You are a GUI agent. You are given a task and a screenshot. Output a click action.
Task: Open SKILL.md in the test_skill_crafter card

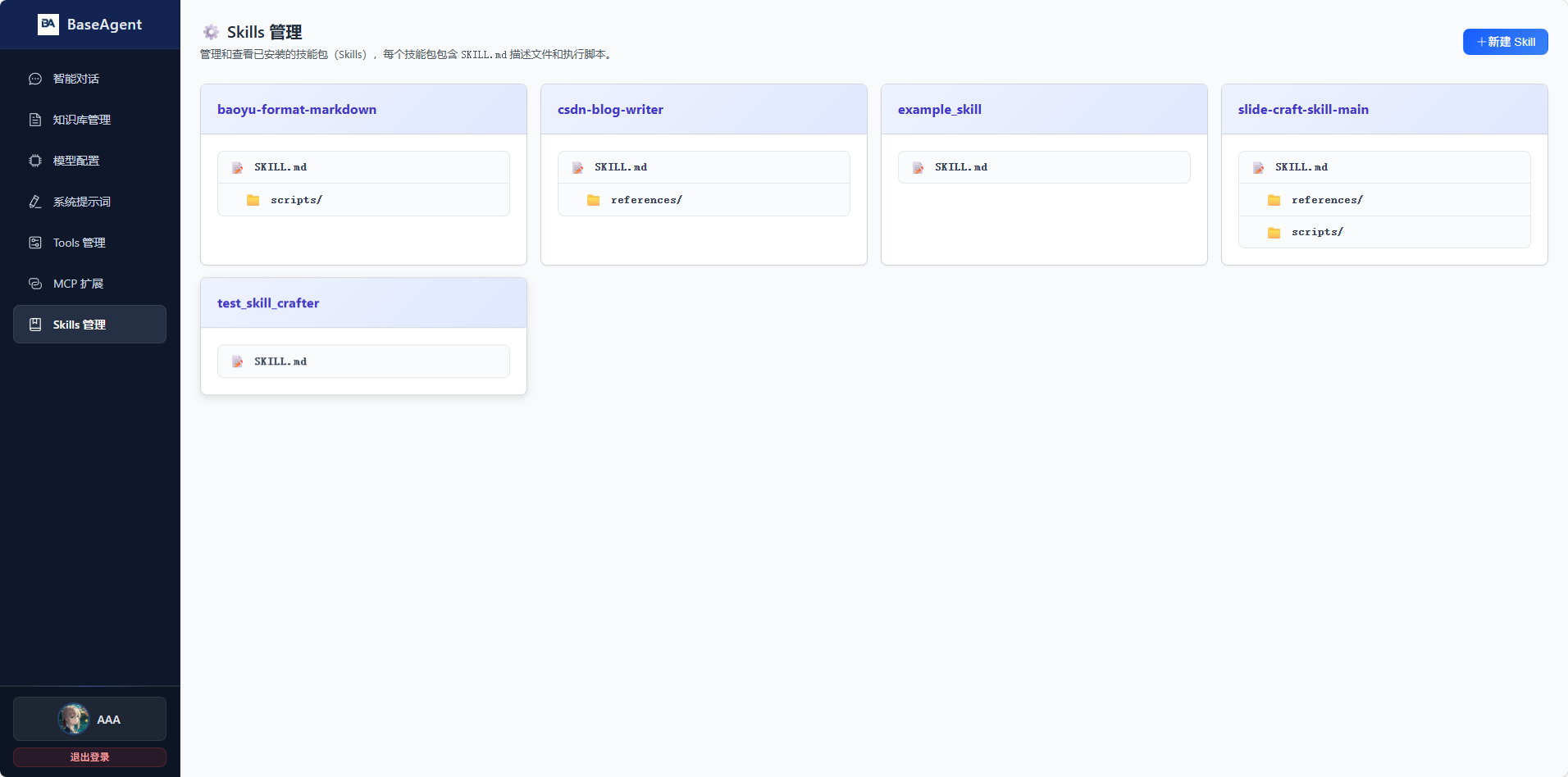tap(363, 361)
